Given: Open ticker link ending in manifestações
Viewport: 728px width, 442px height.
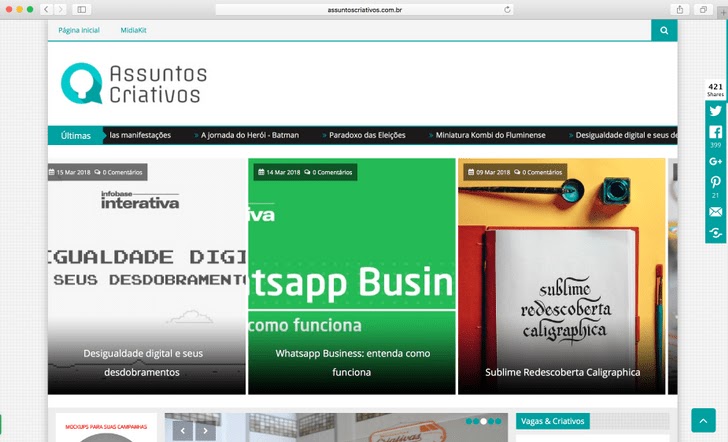Looking at the screenshot, I should tap(140, 135).
